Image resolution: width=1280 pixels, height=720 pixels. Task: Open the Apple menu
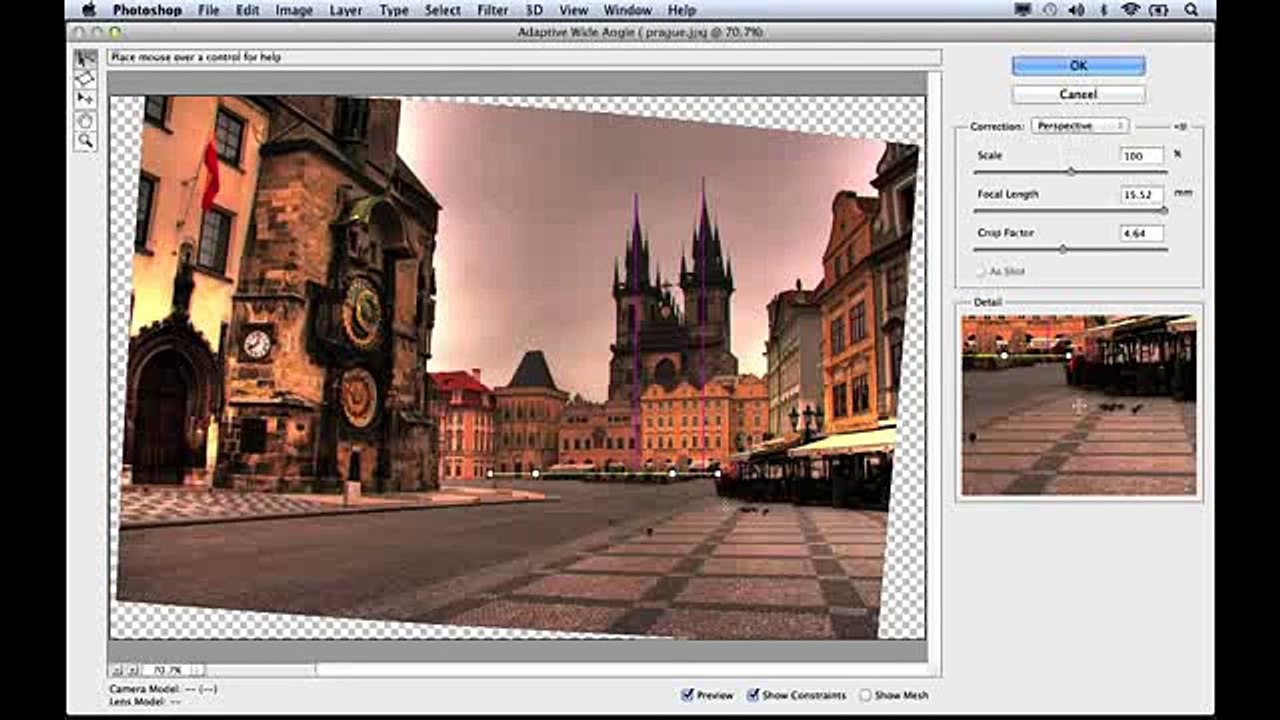coord(88,10)
